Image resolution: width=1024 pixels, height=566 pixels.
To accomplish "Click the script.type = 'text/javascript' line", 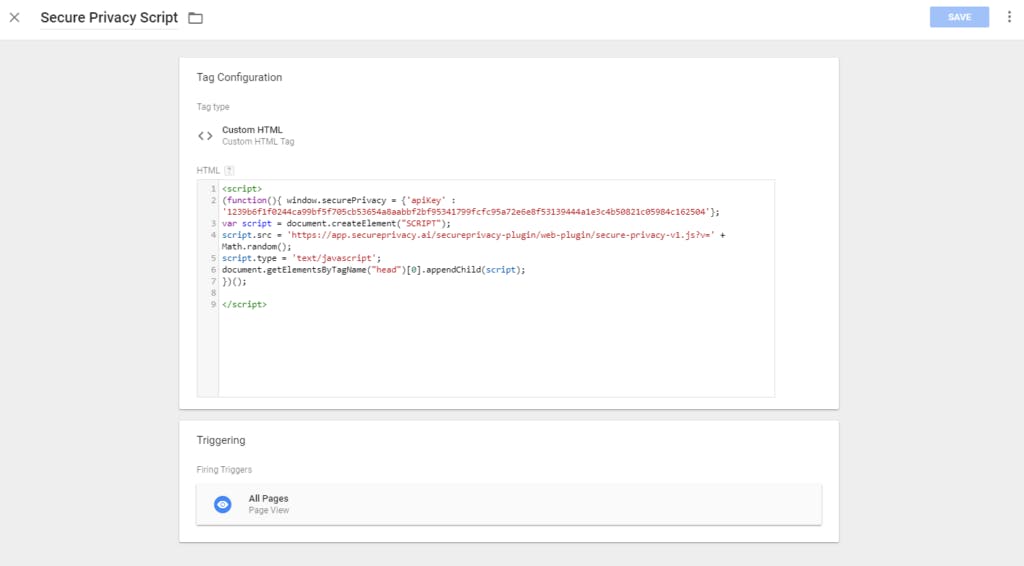I will pos(301,258).
